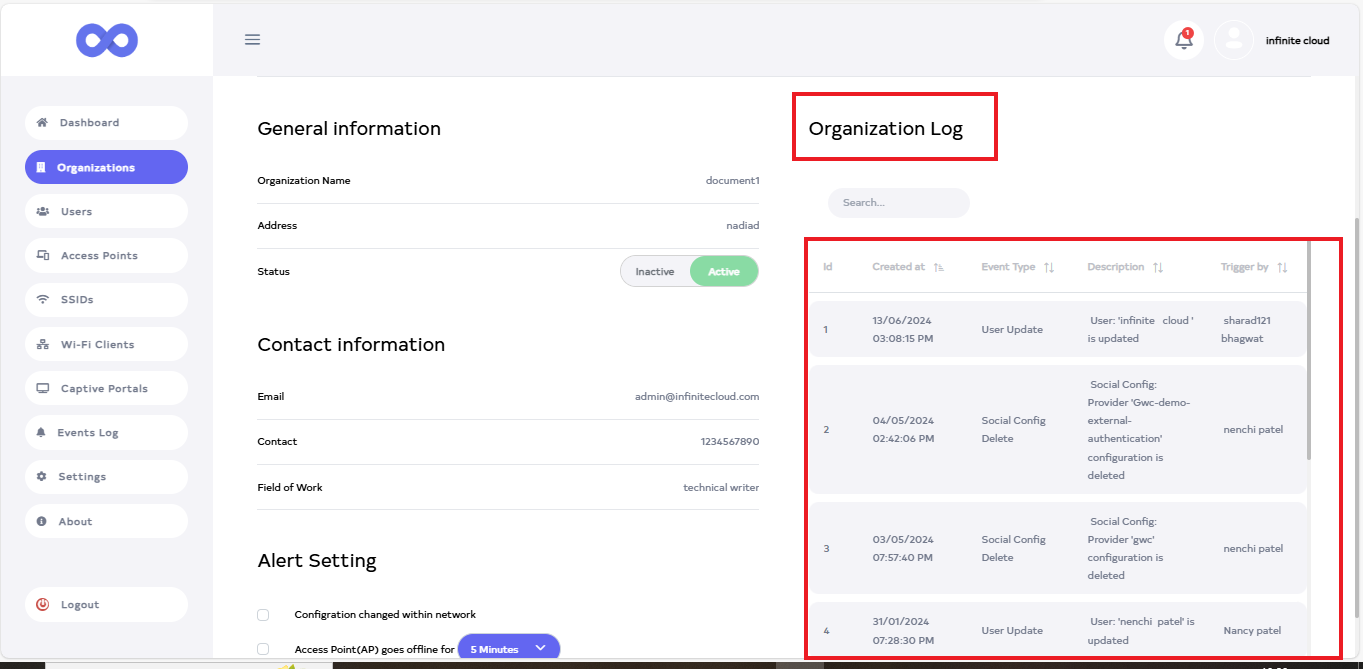
Task: Set organization status to Inactive
Action: [x=655, y=272]
